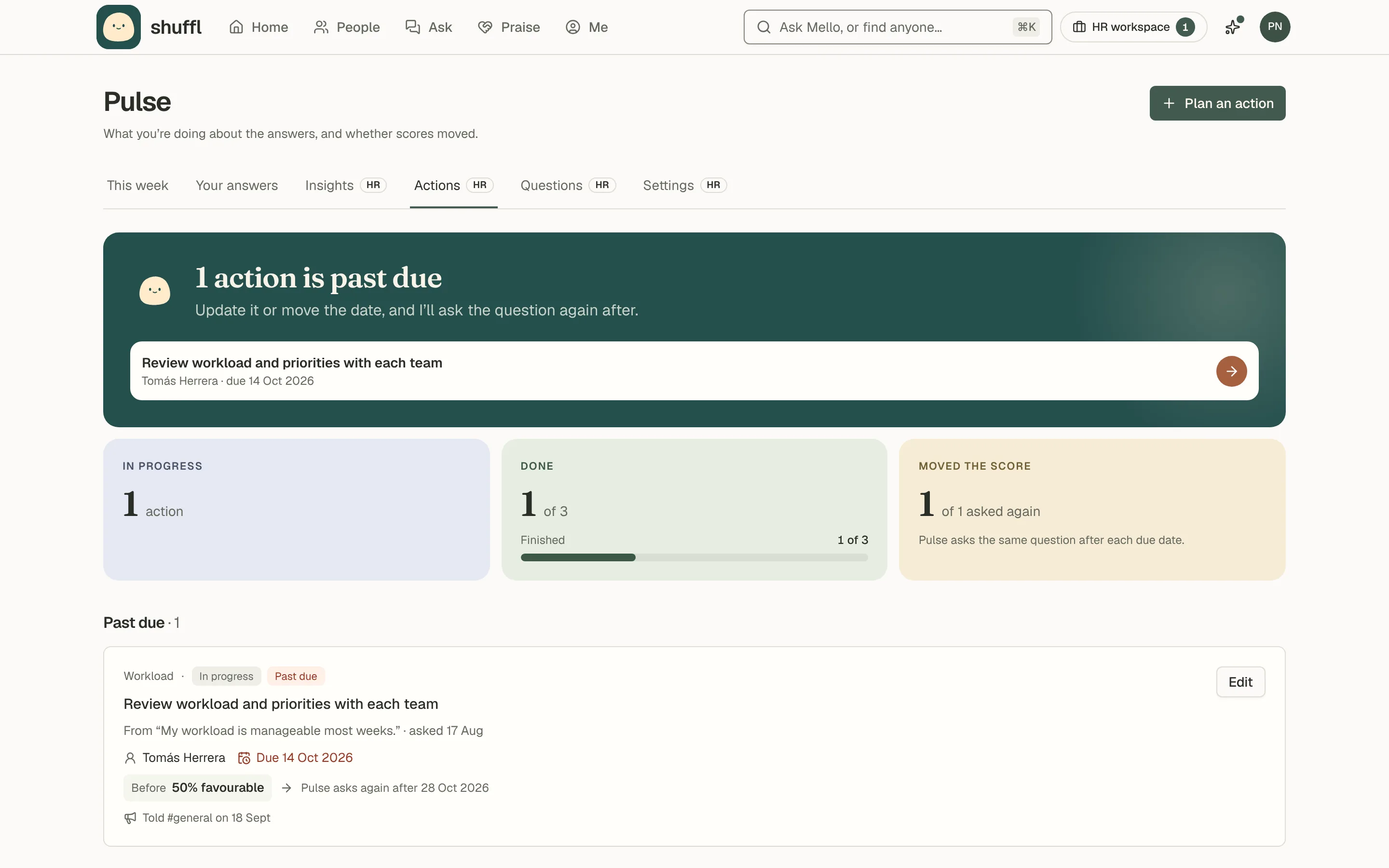This screenshot has width=1389, height=868.
Task: Click the Mello face in past-due banner
Action: click(x=155, y=291)
